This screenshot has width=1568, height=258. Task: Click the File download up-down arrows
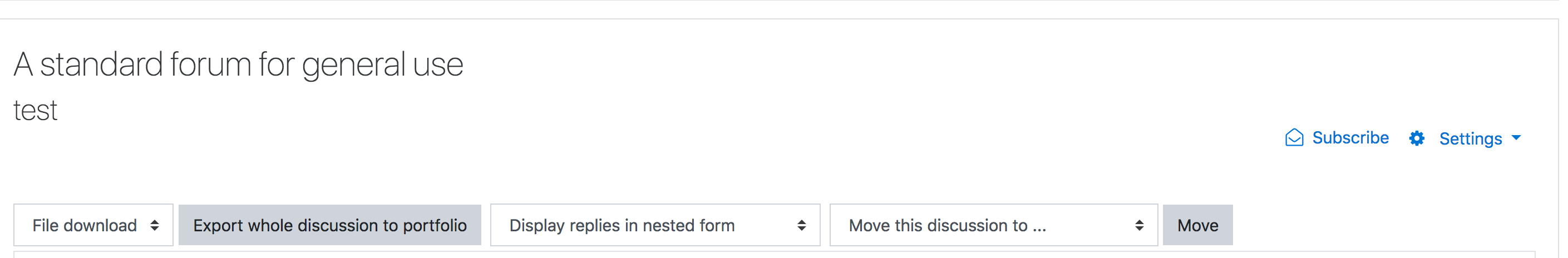(155, 225)
